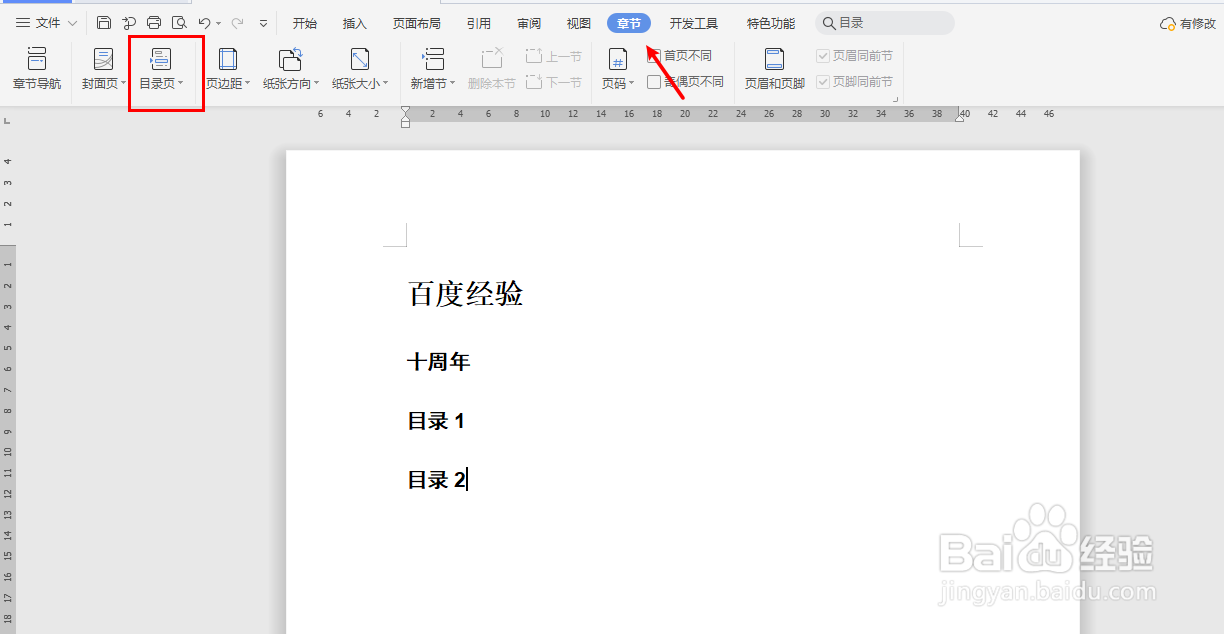1224x634 pixels.
Task: Expand the 页边距 dropdown arrow
Action: click(x=248, y=84)
